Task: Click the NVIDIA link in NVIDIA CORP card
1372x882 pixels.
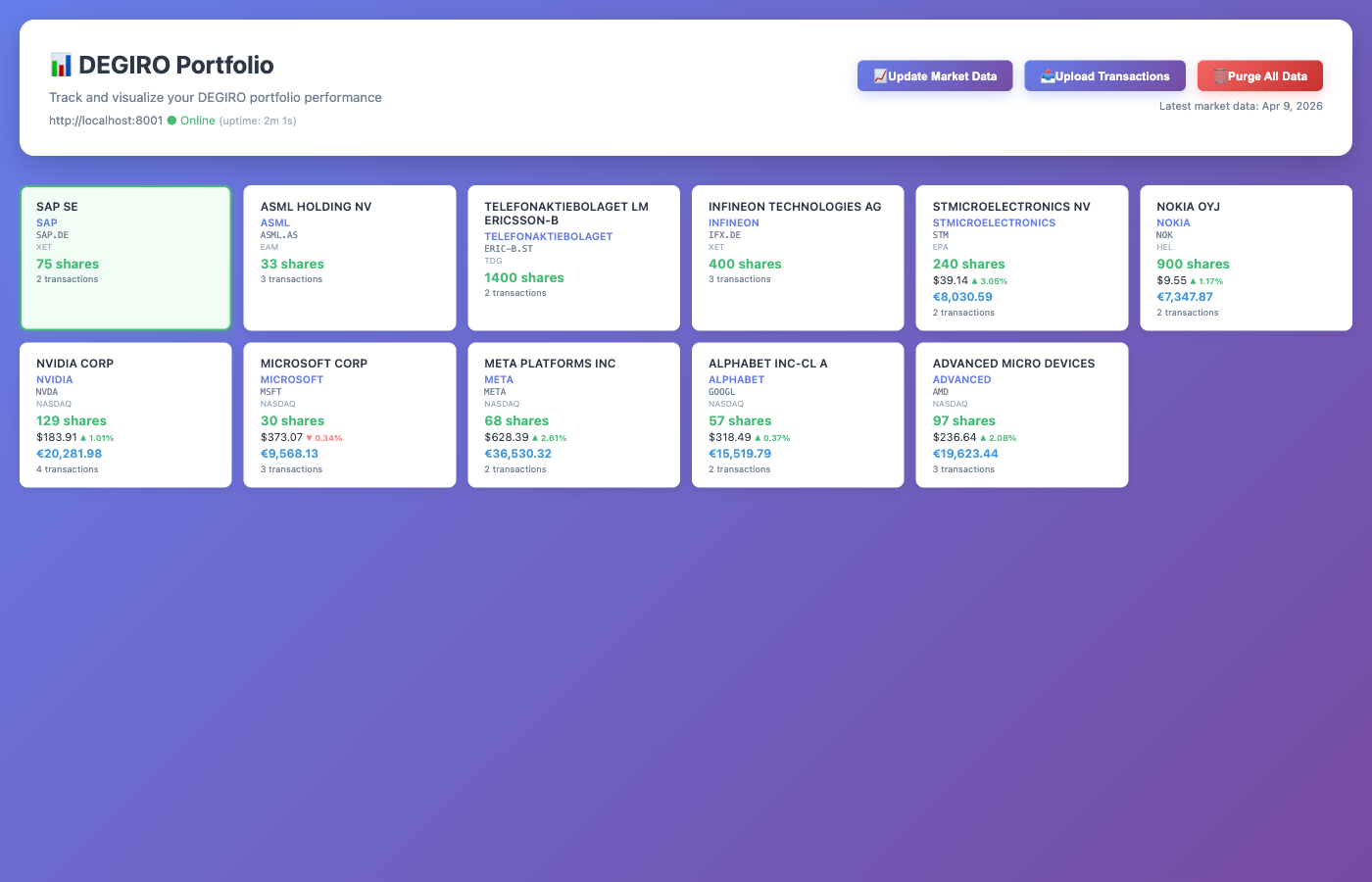Action: (x=55, y=380)
